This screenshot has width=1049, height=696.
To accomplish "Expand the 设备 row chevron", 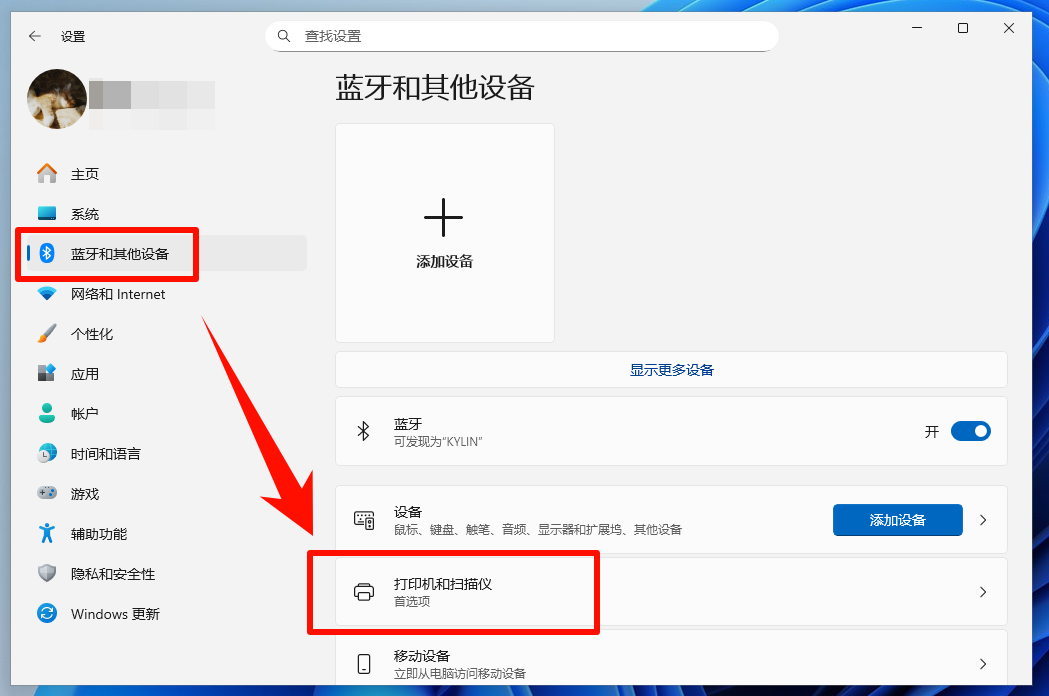I will [983, 520].
